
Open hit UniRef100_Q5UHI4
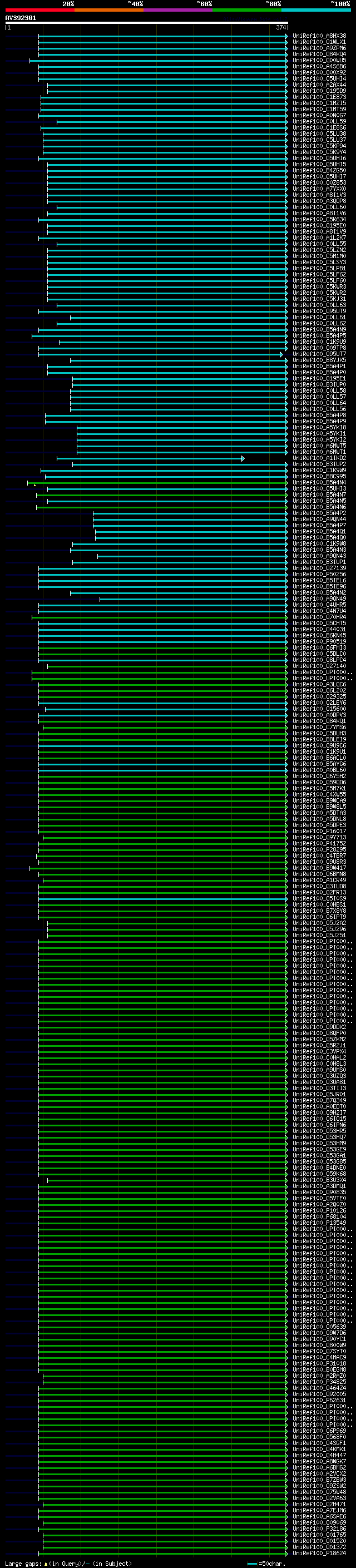pos(319,78)
